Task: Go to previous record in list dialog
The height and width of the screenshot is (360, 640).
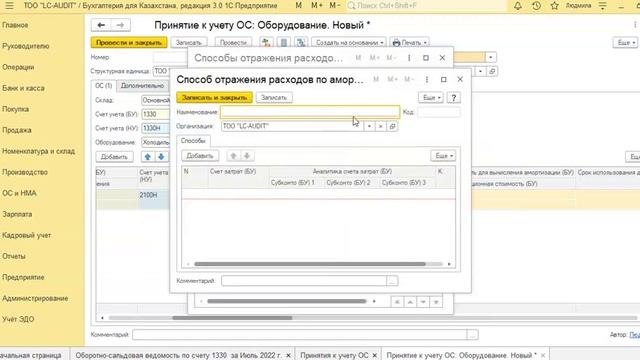Action: (x=410, y=302)
